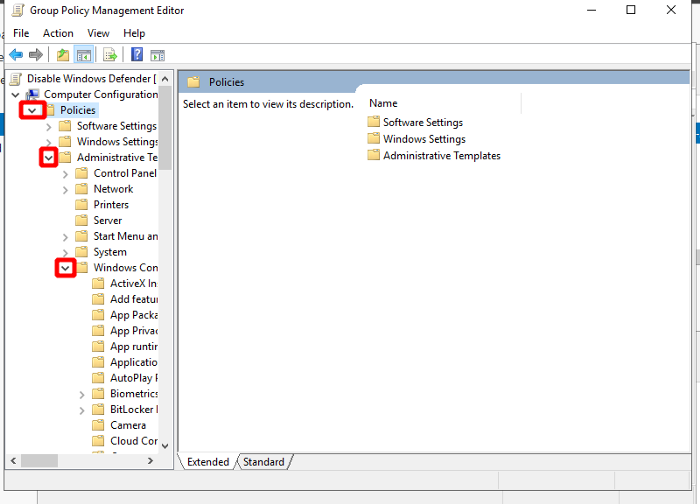The width and height of the screenshot is (700, 504).
Task: Click folder icon beside Software Settings in right pane
Action: [374, 121]
